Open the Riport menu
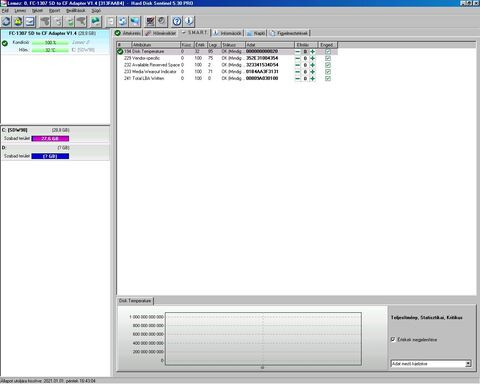Image resolution: width=480 pixels, height=384 pixels. 55,10
